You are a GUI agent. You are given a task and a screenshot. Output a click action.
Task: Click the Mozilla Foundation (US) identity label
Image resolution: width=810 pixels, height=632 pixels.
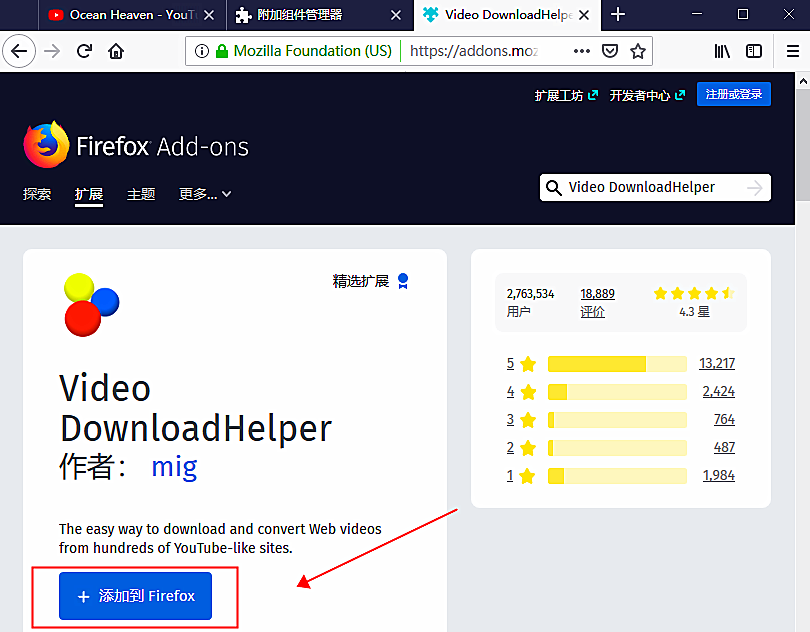313,51
